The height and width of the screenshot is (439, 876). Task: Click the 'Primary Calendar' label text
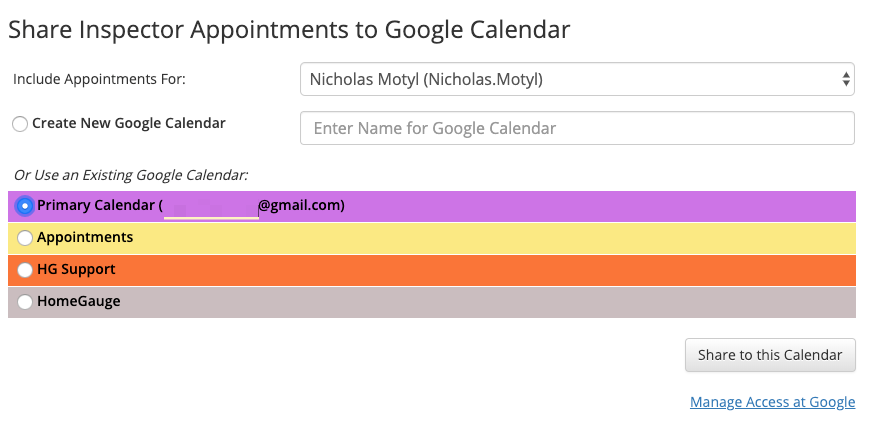pyautogui.click(x=95, y=206)
